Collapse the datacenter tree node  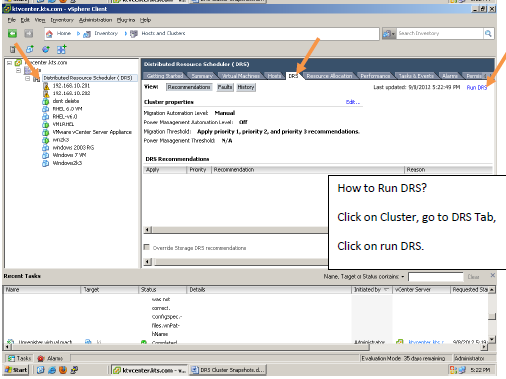(x=19, y=70)
